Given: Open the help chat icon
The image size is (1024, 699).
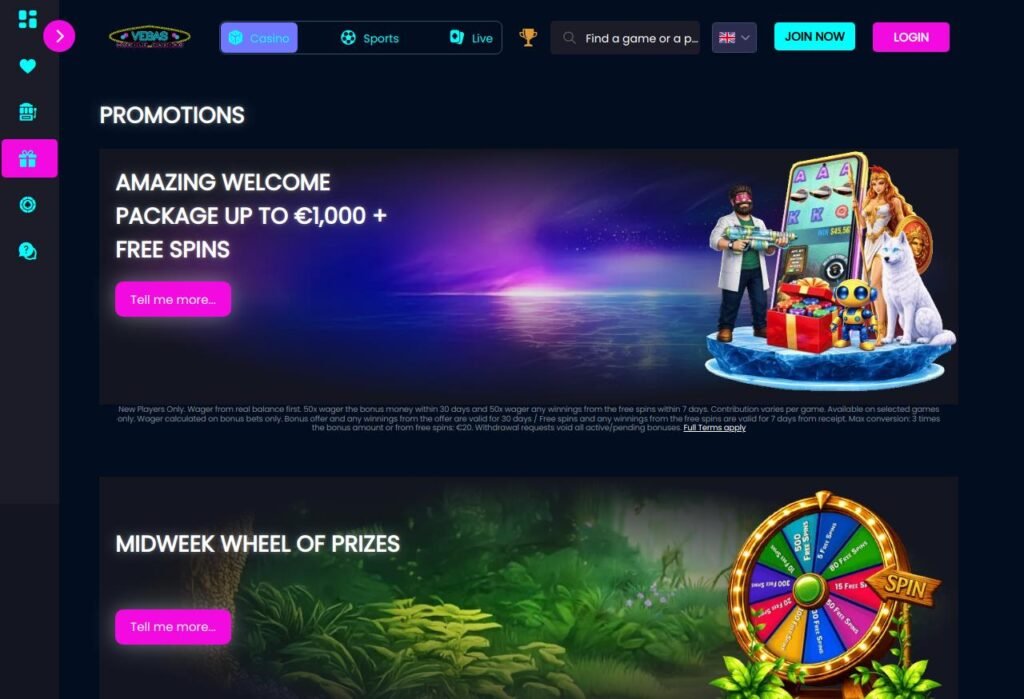Looking at the screenshot, I should (x=27, y=252).
